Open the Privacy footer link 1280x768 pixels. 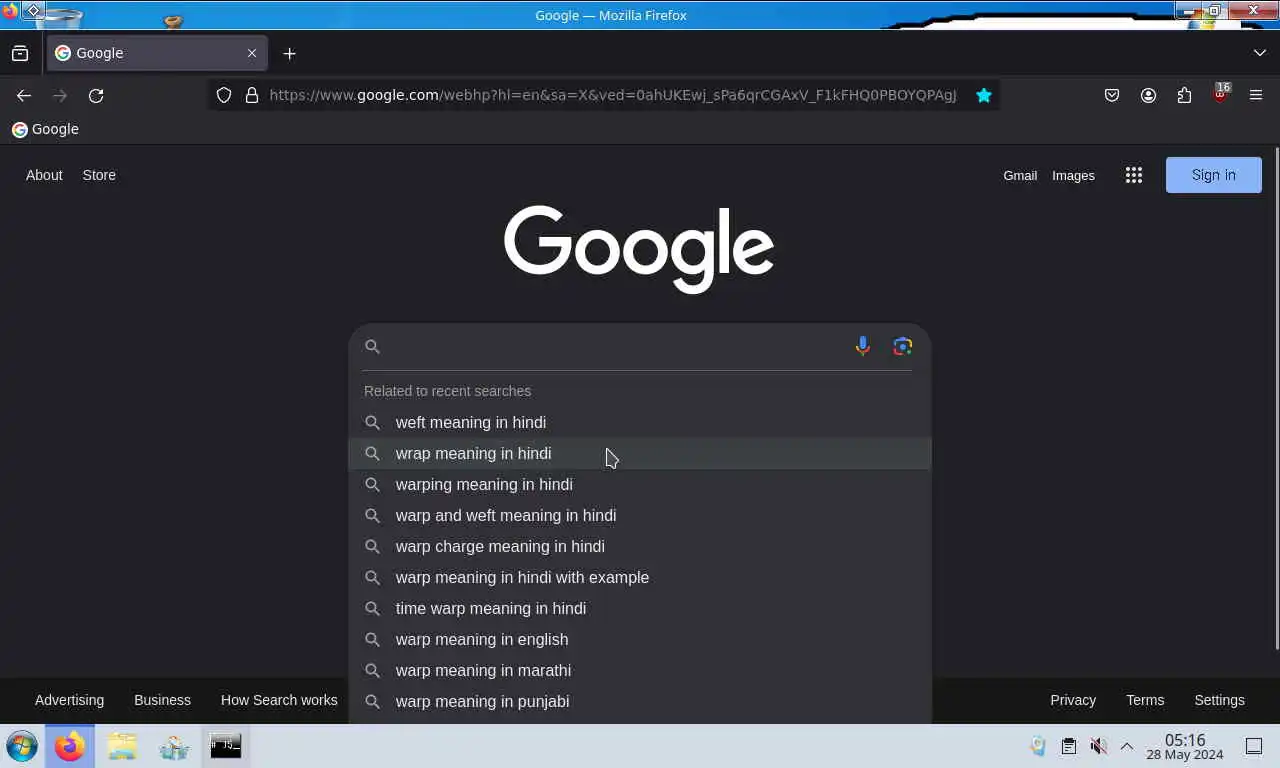[x=1073, y=700]
